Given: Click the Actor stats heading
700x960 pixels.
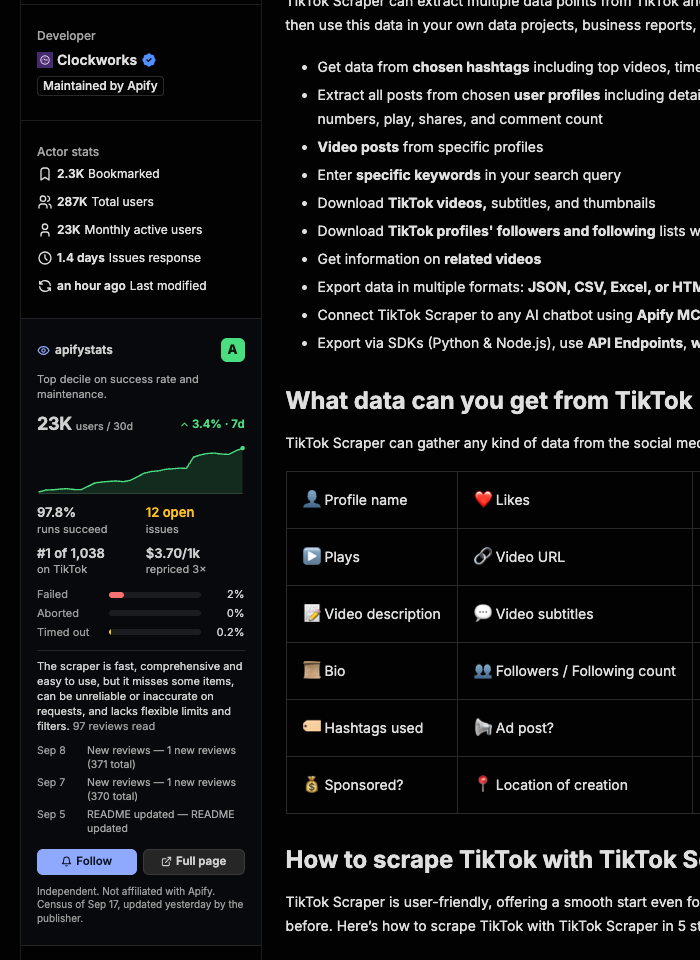Looking at the screenshot, I should (x=68, y=151).
